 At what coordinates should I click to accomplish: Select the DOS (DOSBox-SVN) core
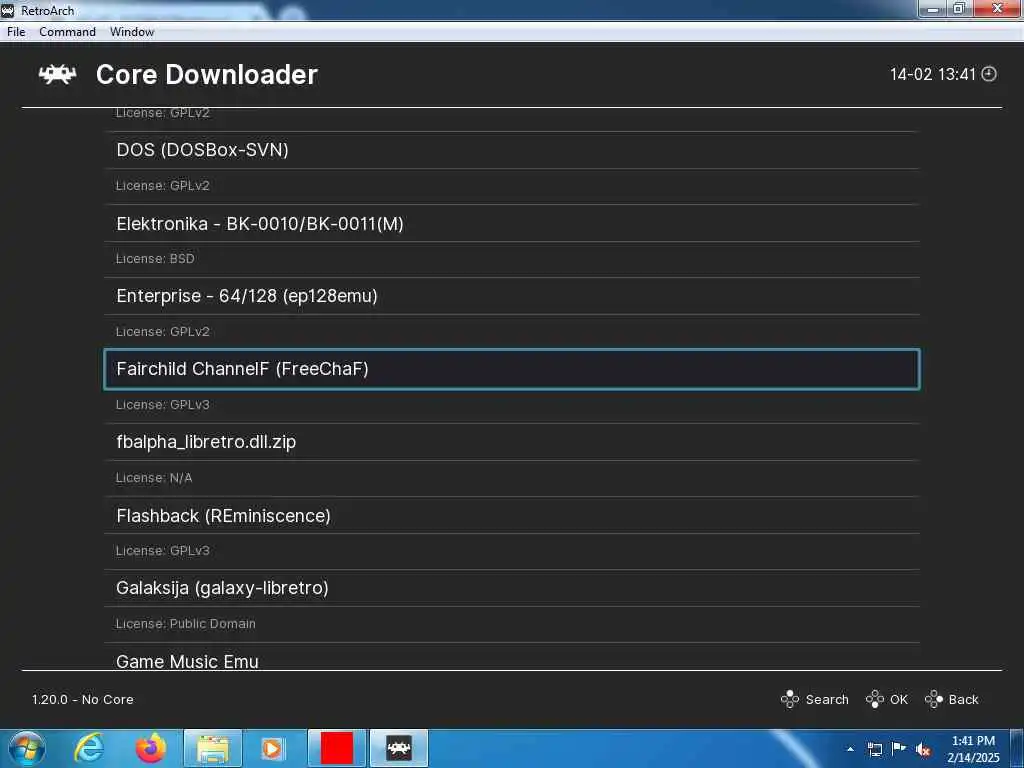(x=511, y=150)
